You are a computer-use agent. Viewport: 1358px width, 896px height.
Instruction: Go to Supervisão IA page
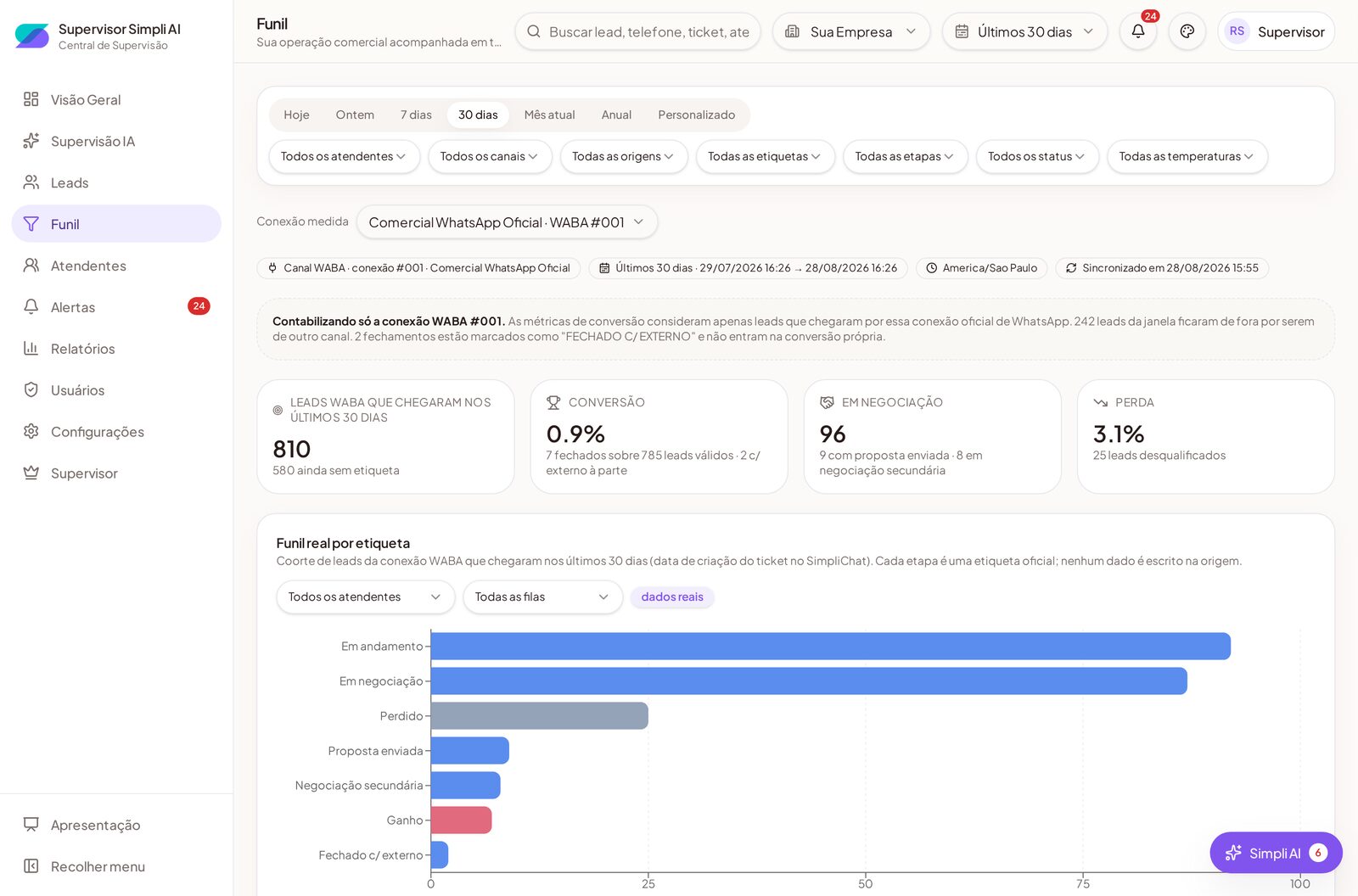116,141
